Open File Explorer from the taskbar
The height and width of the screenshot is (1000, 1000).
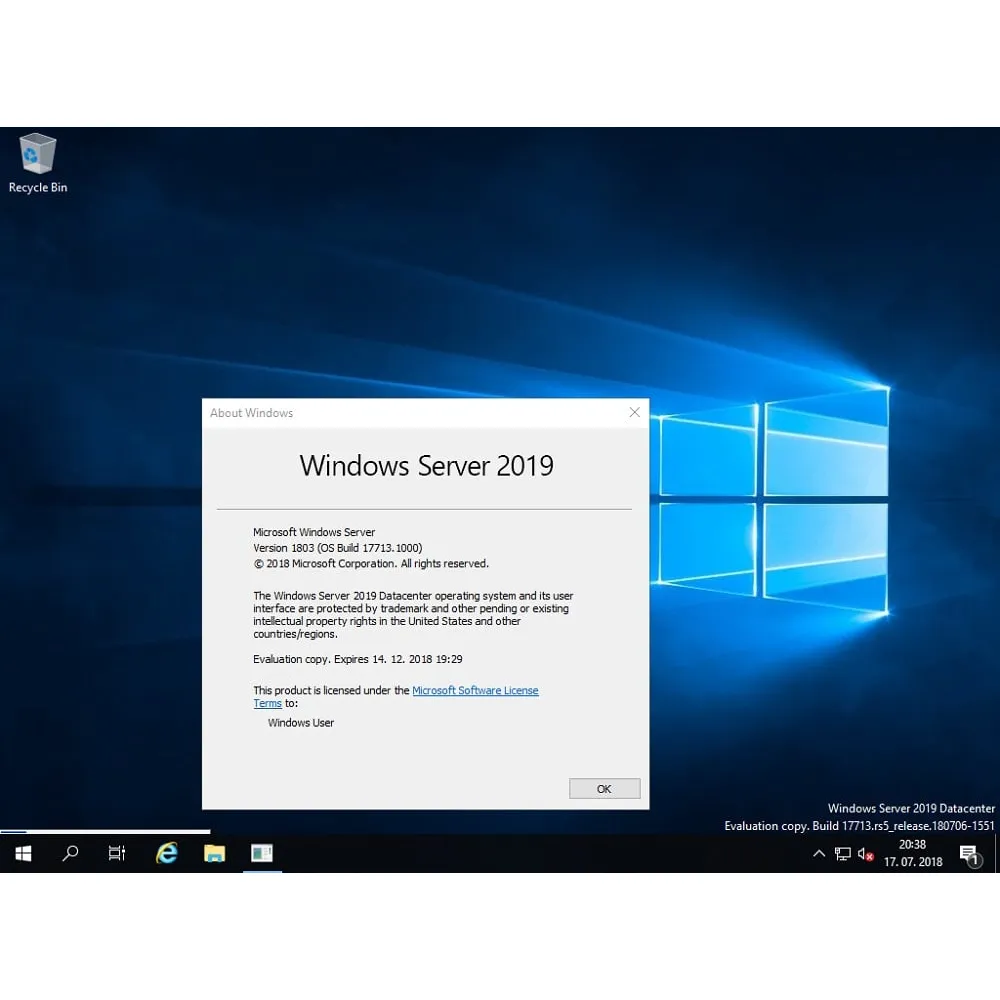click(x=214, y=853)
